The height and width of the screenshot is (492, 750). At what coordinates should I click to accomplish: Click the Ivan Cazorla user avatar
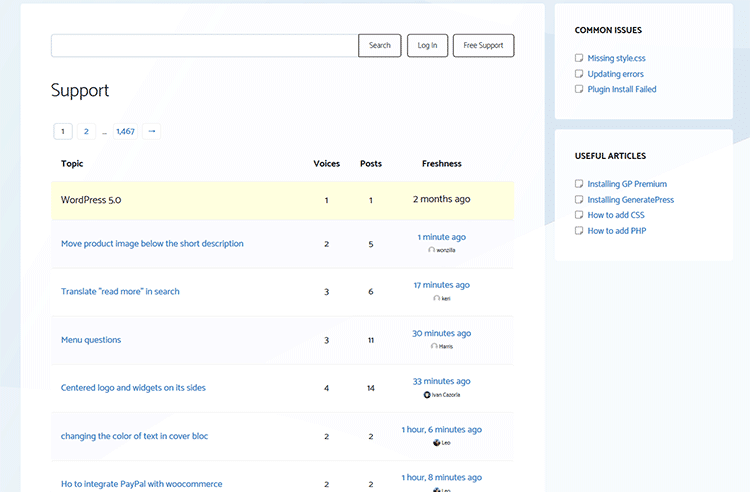[x=427, y=394]
